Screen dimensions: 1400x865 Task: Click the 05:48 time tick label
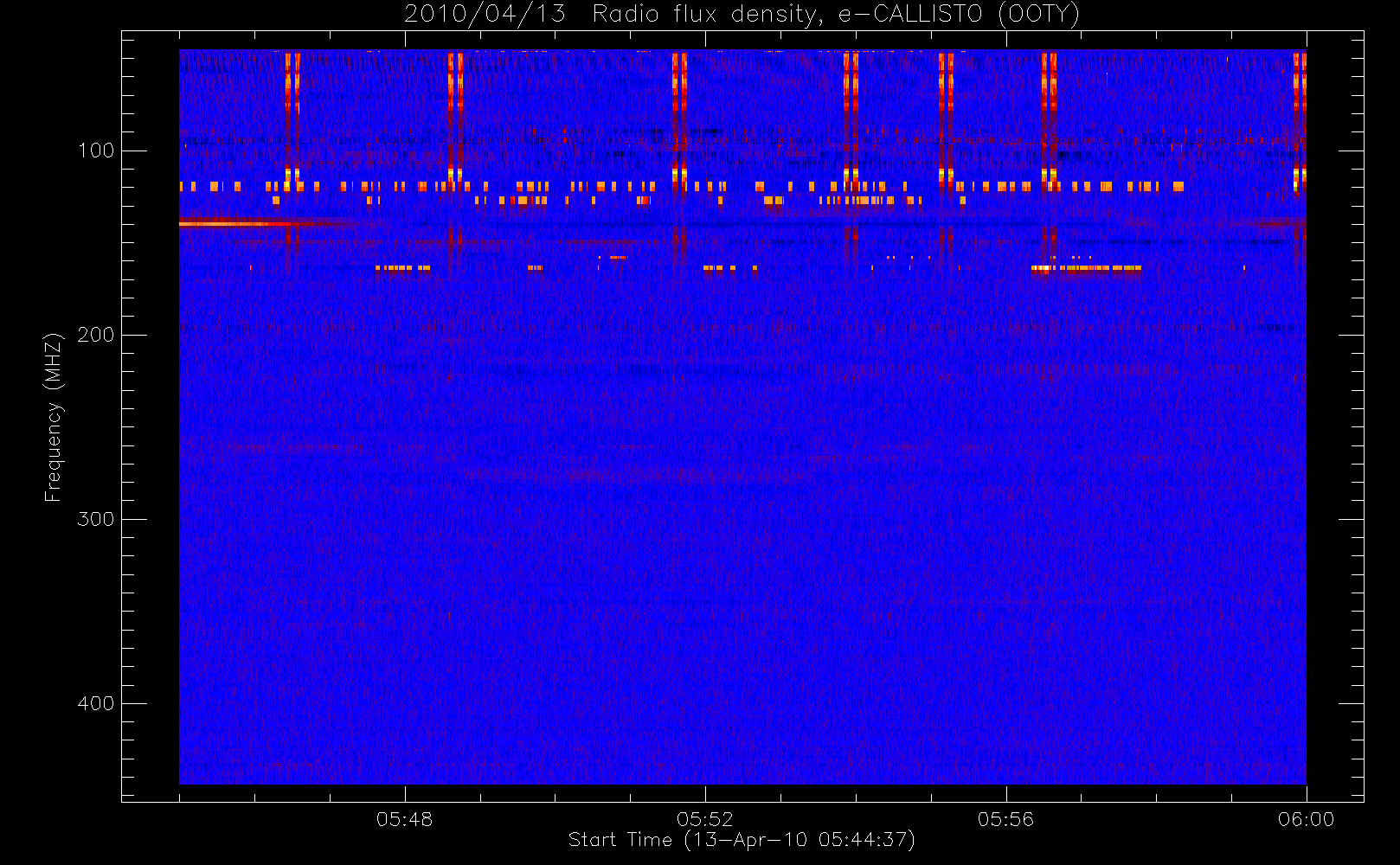(x=404, y=819)
